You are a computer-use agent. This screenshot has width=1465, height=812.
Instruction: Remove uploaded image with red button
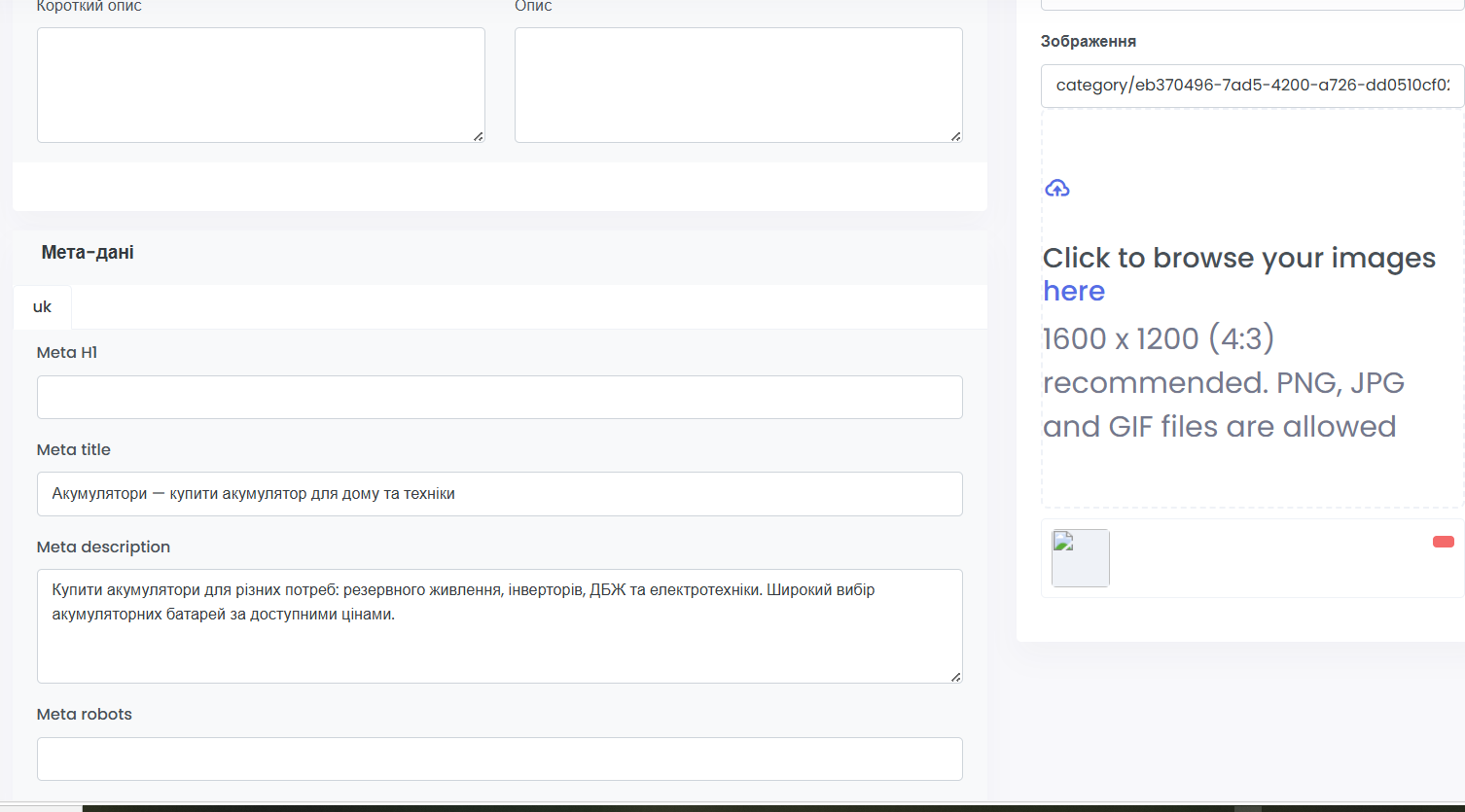click(x=1443, y=542)
